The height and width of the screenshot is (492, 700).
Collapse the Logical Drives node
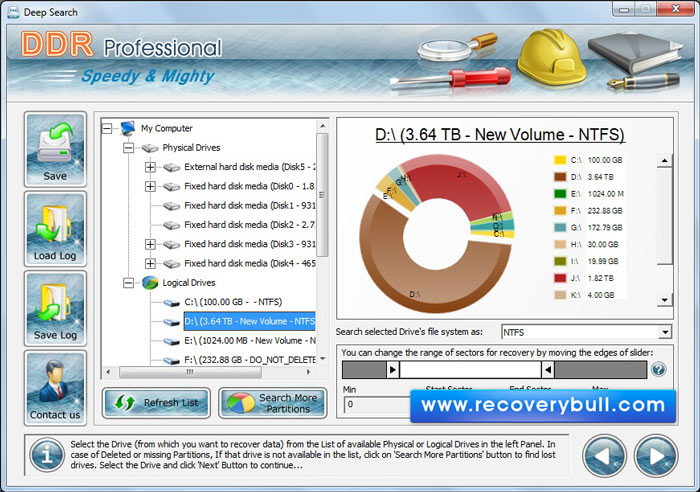[x=129, y=283]
